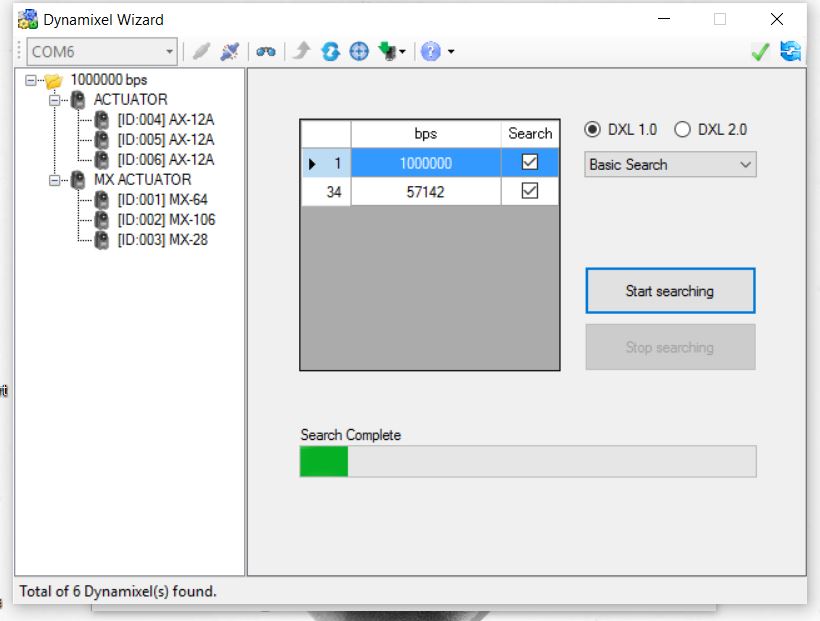
Task: Open the Basic Search dropdown
Action: [670, 165]
